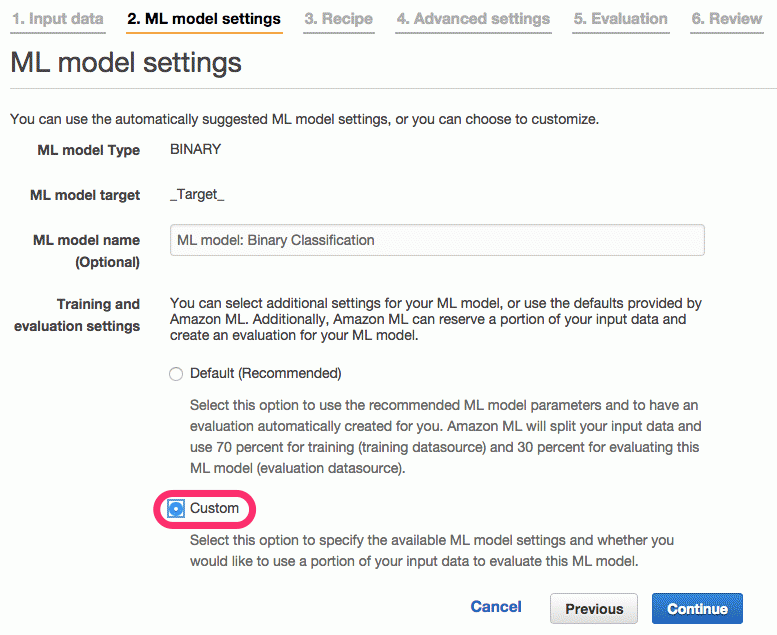Open the Recipe step tab
Viewport: 777px width, 635px height.
[x=338, y=19]
